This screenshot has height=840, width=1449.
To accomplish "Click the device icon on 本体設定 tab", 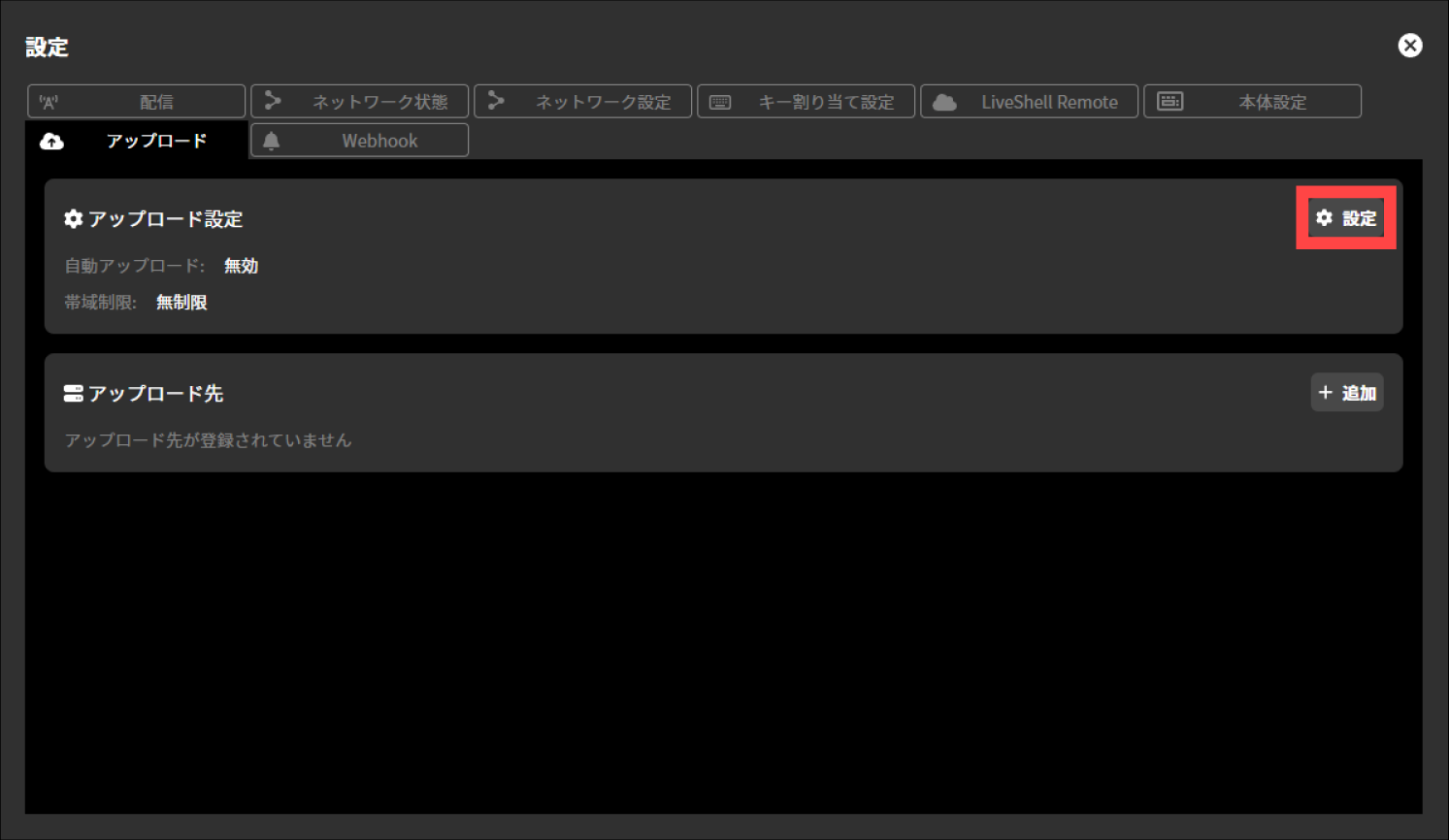I will 1170,102.
